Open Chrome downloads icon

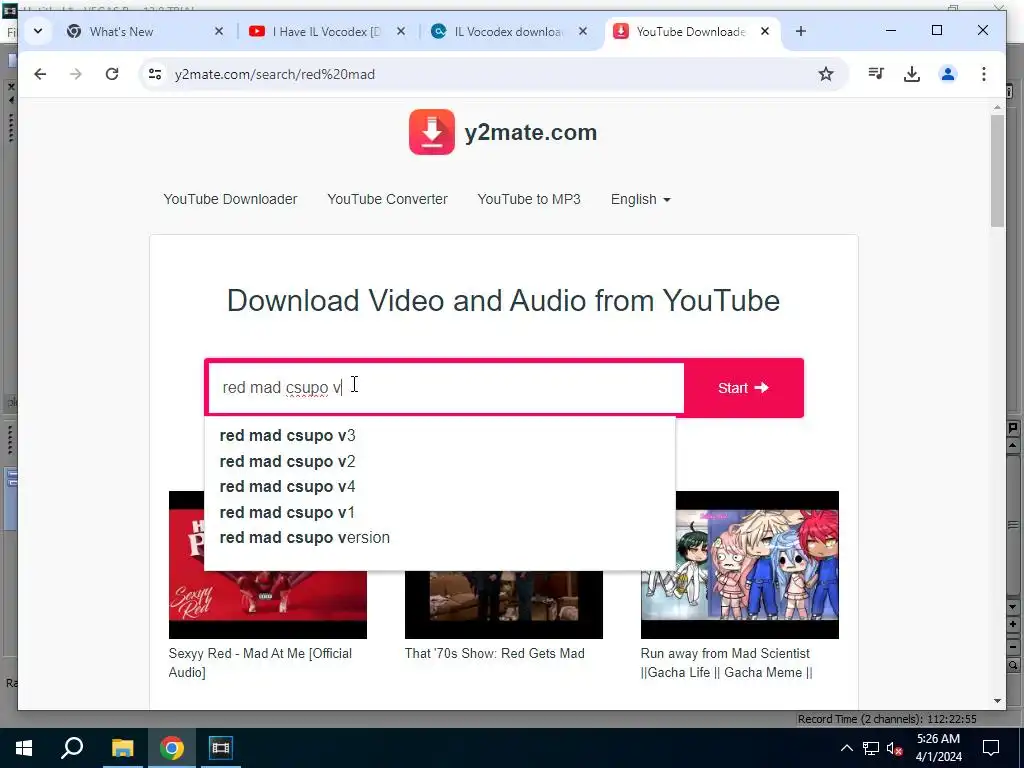pos(912,74)
